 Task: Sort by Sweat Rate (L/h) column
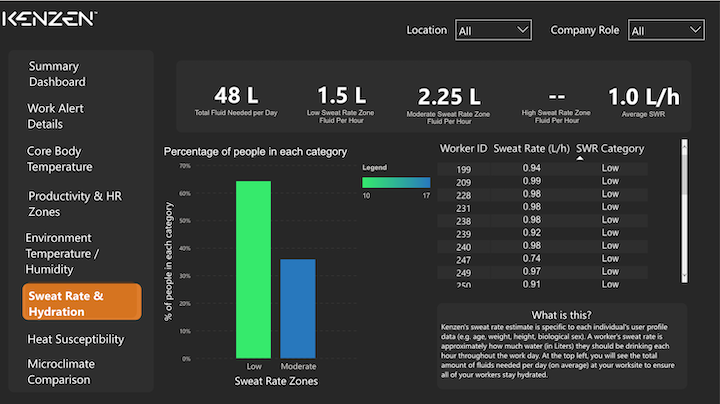(x=532, y=149)
